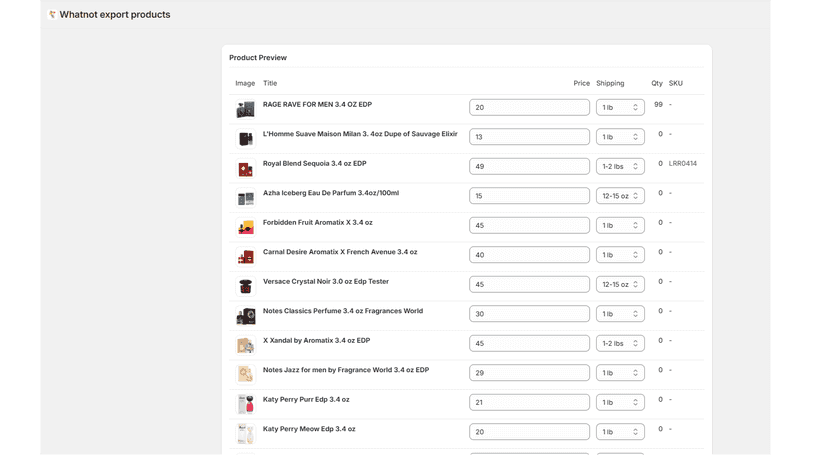Open shipping dropdown for Versace Crystal Noir
Image resolution: width=828 pixels, height=466 pixels.
pyautogui.click(x=620, y=284)
